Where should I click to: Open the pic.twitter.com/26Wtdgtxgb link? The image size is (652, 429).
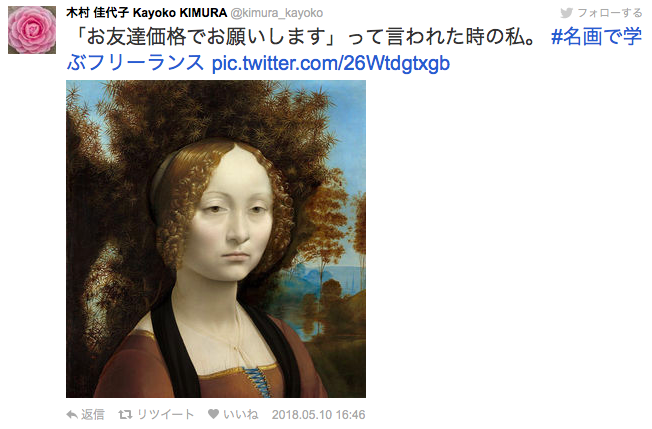pyautogui.click(x=331, y=63)
